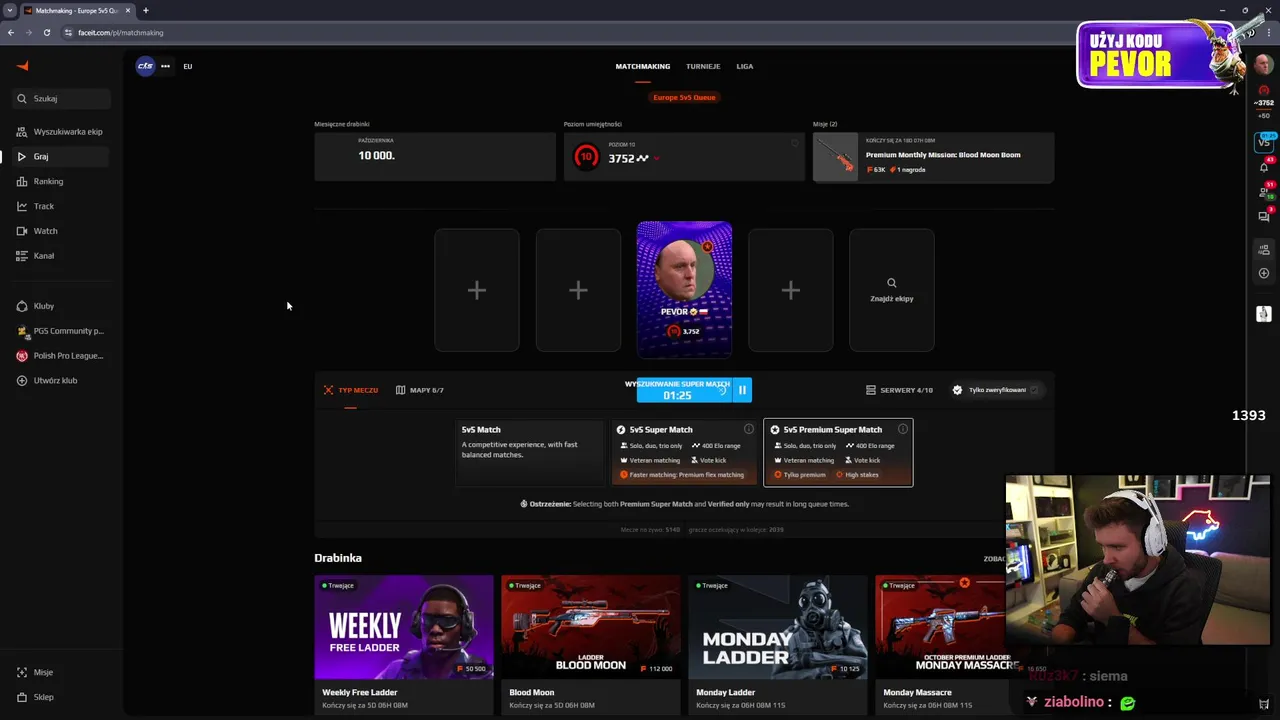
Task: Toggle Tylko zweryfikowani checkbox
Action: point(1034,390)
